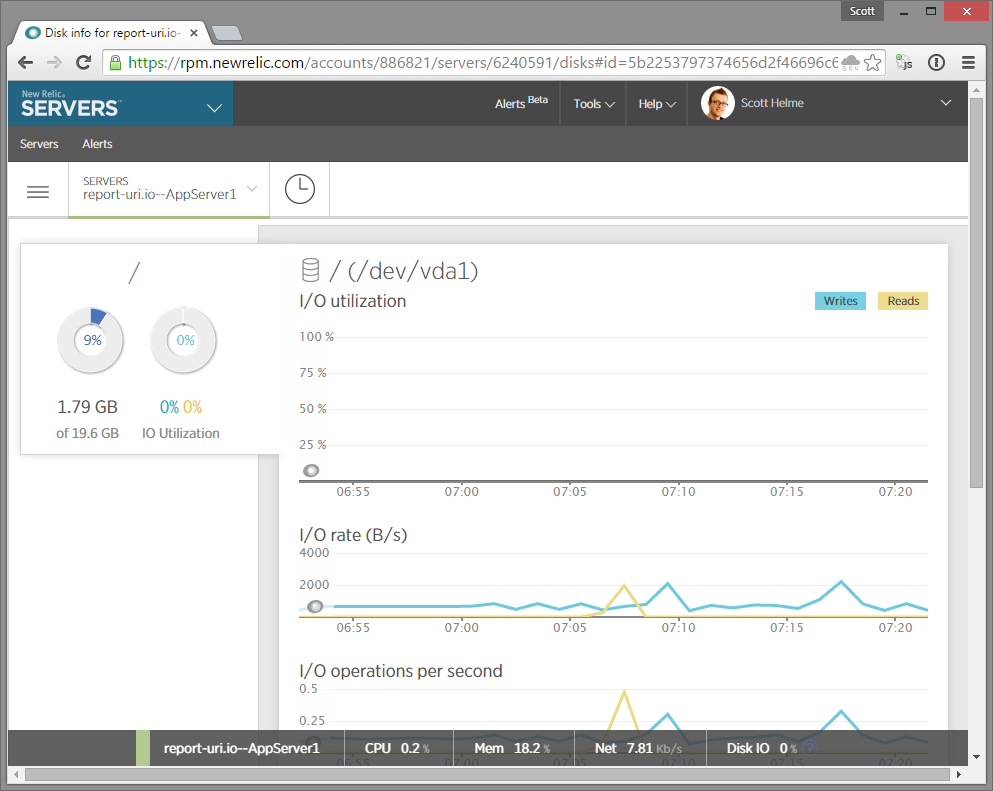Expand the New Relic SERVERS product dropdown
Screen dimensions: 993x791
215,108
